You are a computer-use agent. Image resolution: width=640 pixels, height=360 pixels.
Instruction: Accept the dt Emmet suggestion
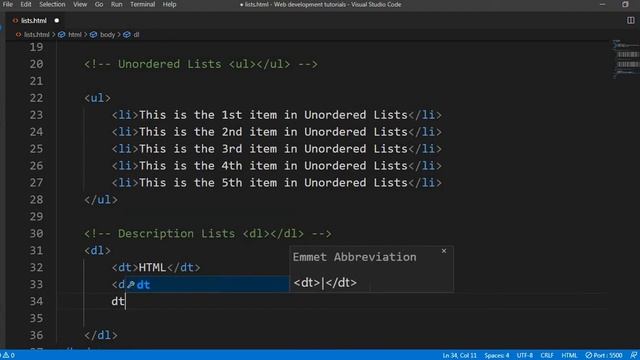click(x=207, y=284)
